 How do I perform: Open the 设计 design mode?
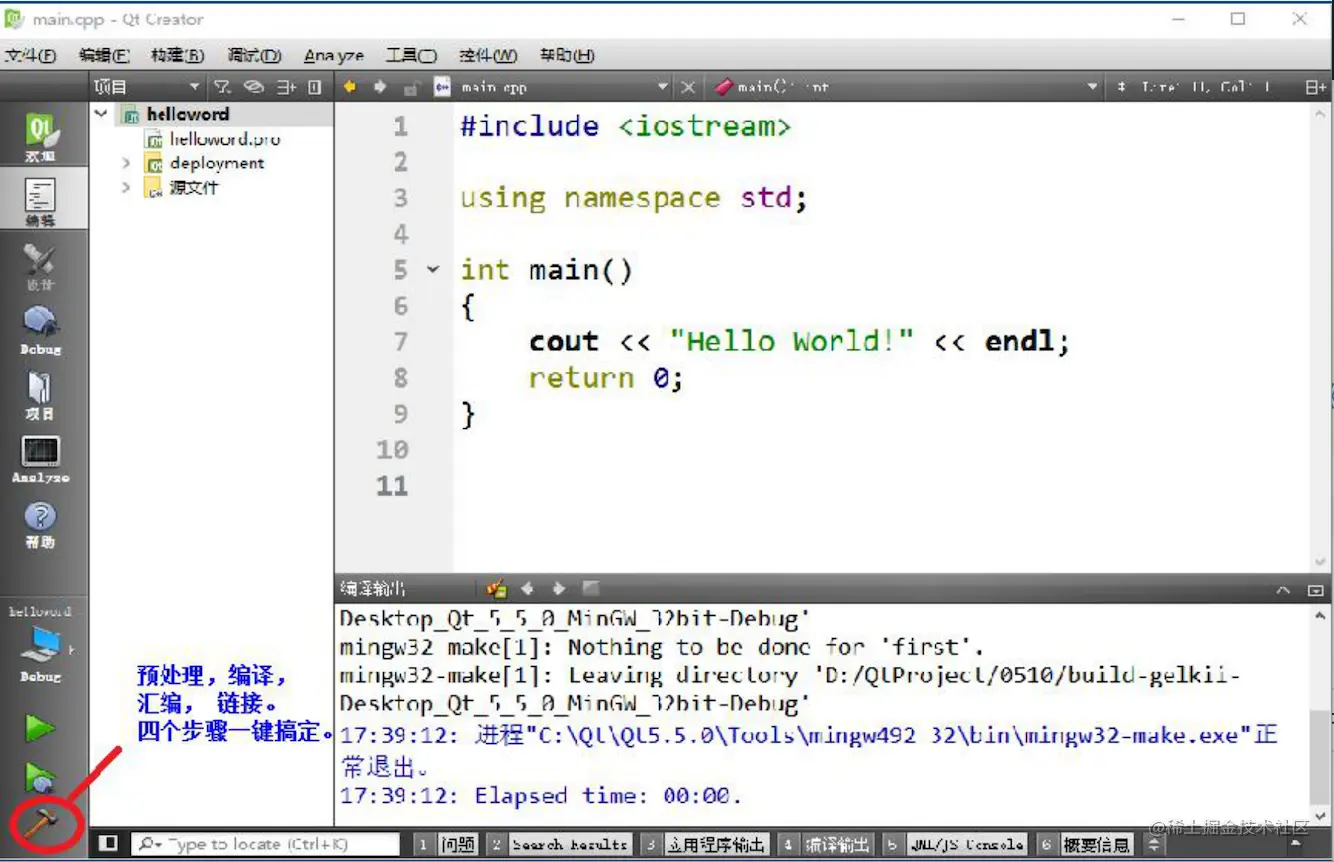[x=41, y=267]
